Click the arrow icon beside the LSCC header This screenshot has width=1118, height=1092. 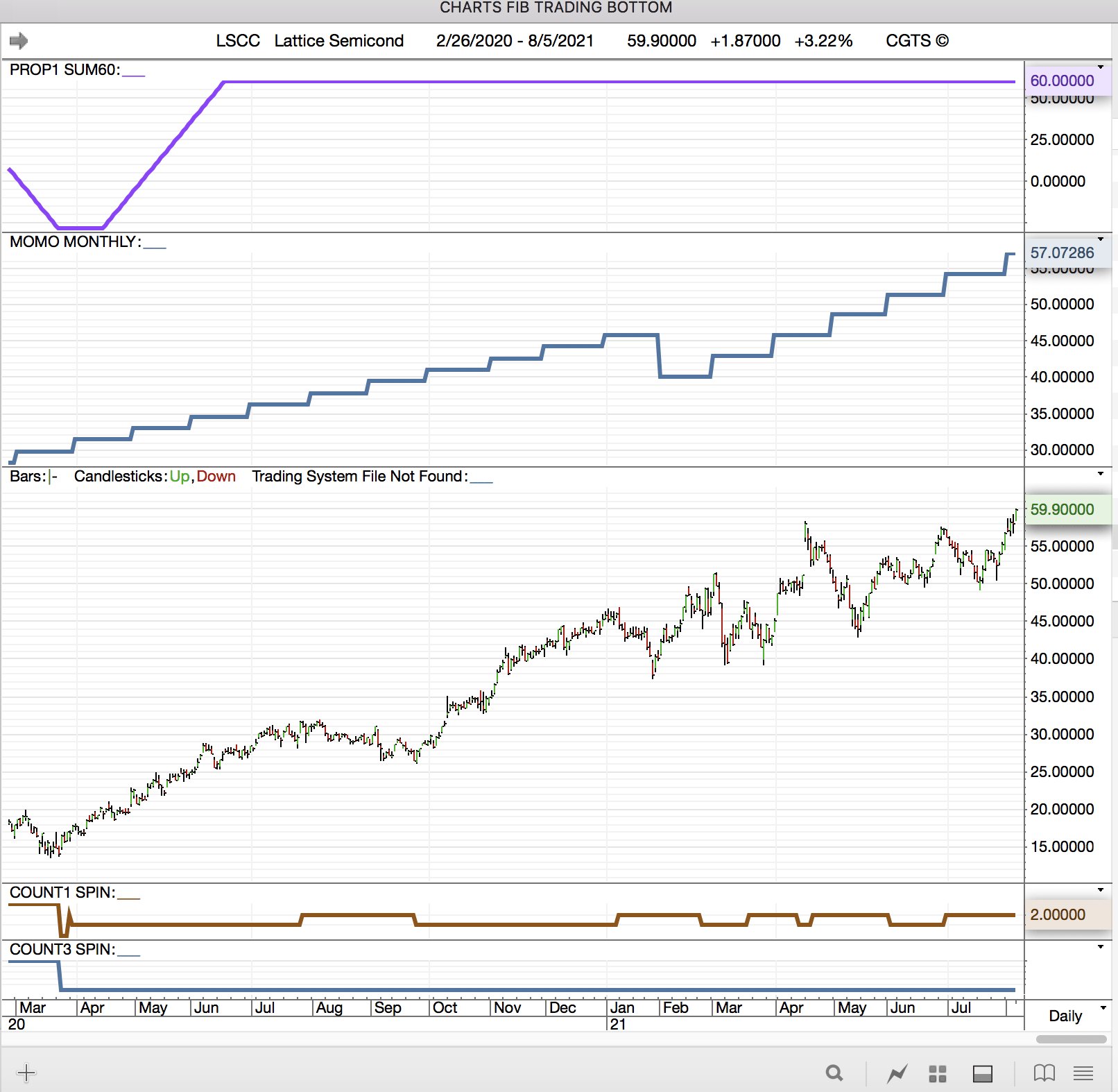(19, 41)
